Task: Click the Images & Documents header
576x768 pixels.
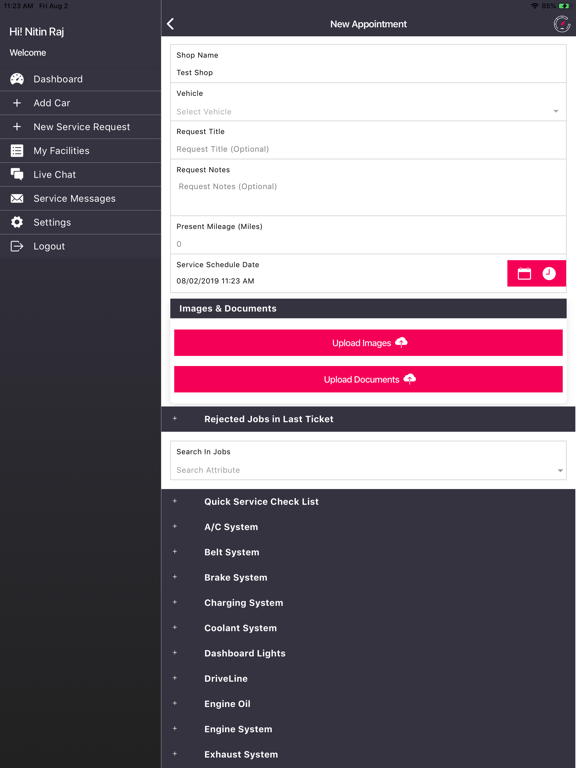Action: pos(368,309)
